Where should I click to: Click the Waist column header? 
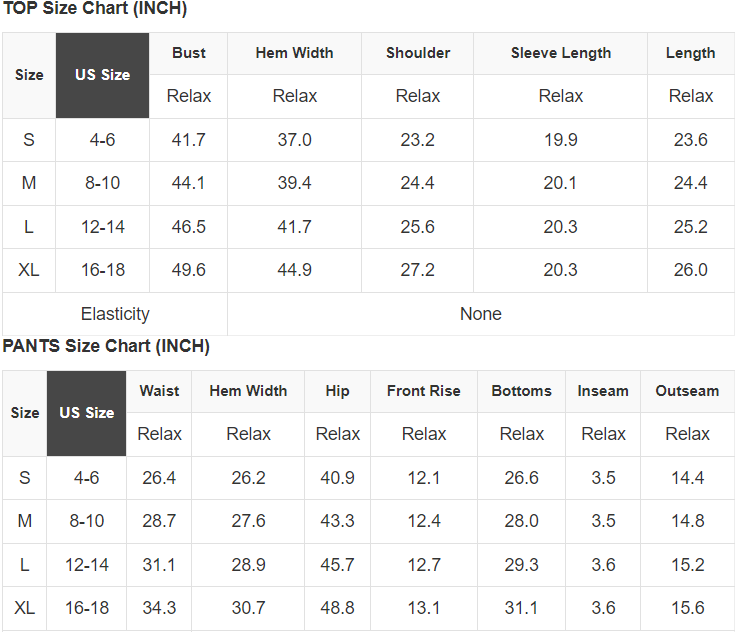coord(159,391)
